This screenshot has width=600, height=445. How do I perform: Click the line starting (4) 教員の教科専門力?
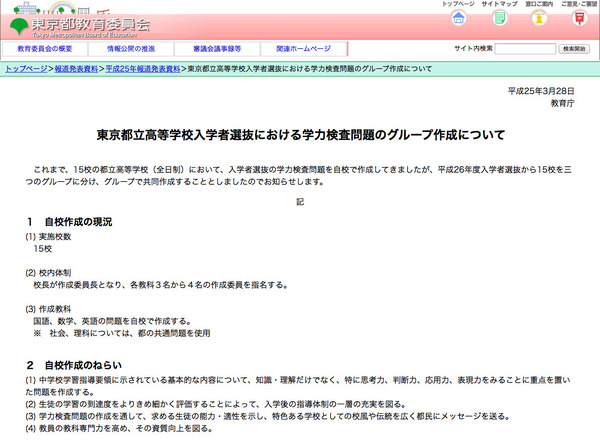tap(119, 429)
